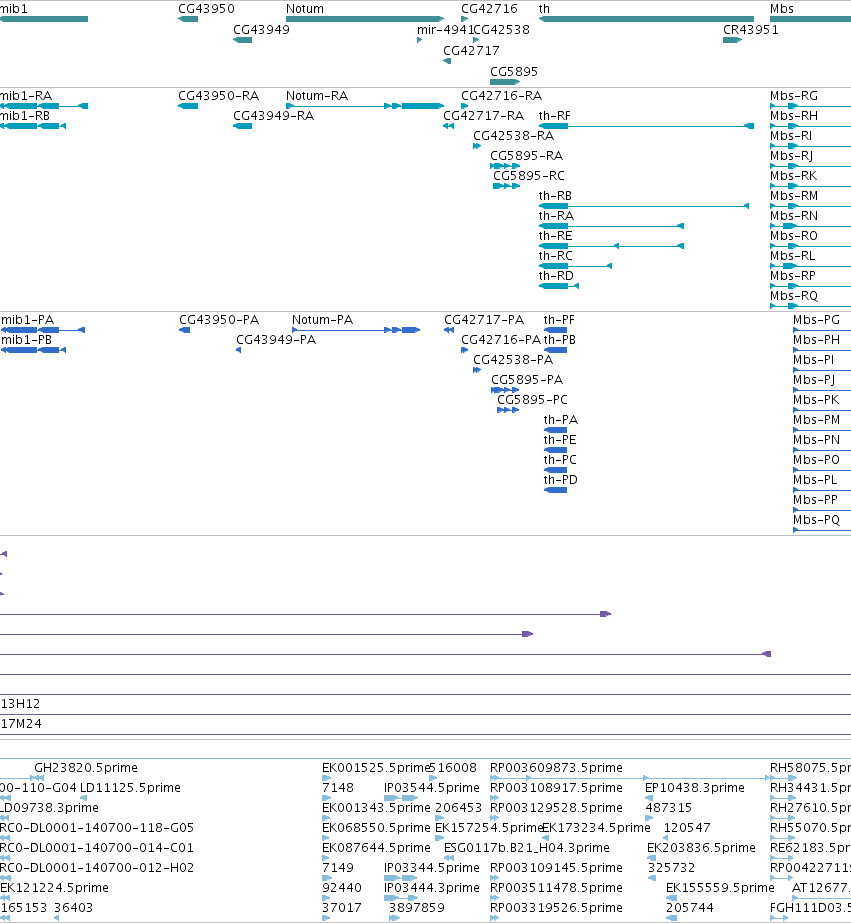Select CG5895-RC transcript label
This screenshot has width=851, height=923.
[528, 176]
